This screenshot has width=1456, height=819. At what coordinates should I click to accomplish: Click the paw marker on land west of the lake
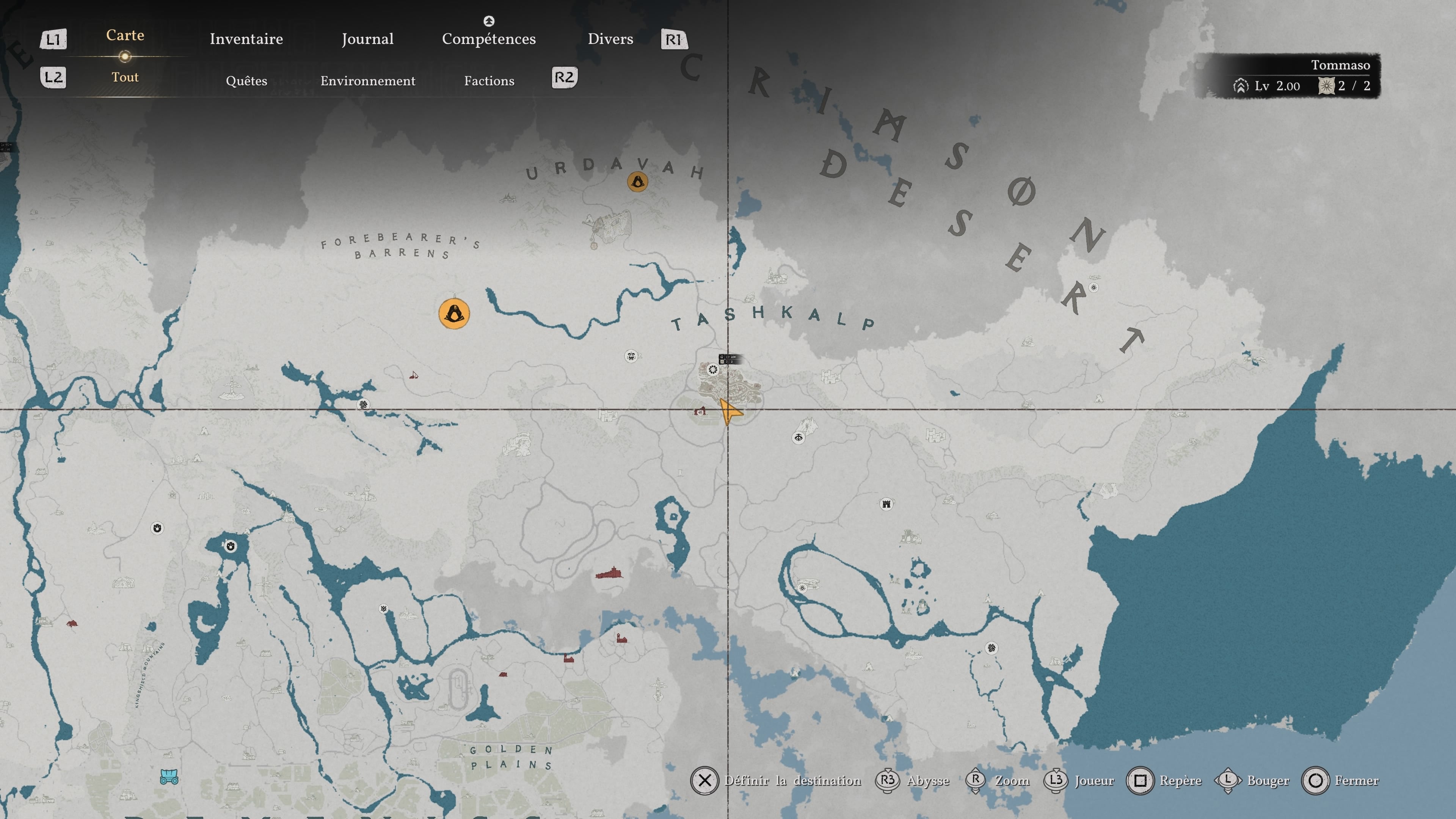tap(157, 528)
